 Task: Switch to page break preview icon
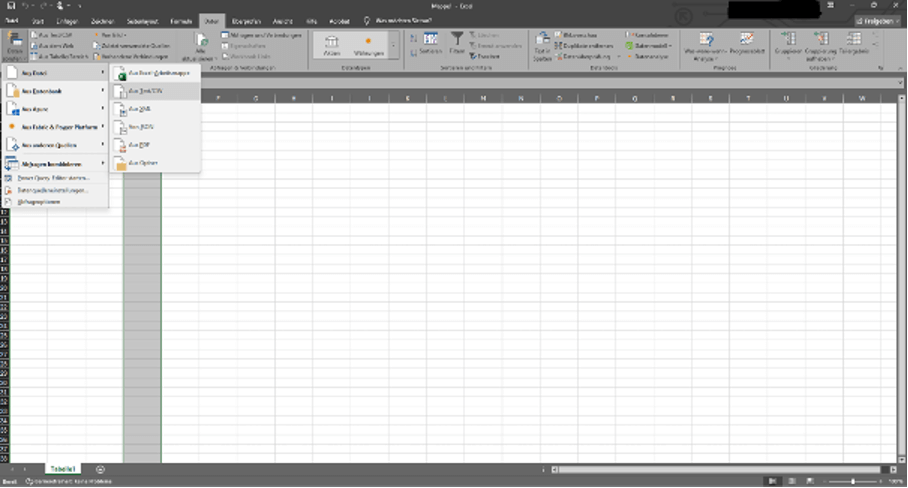(810, 481)
